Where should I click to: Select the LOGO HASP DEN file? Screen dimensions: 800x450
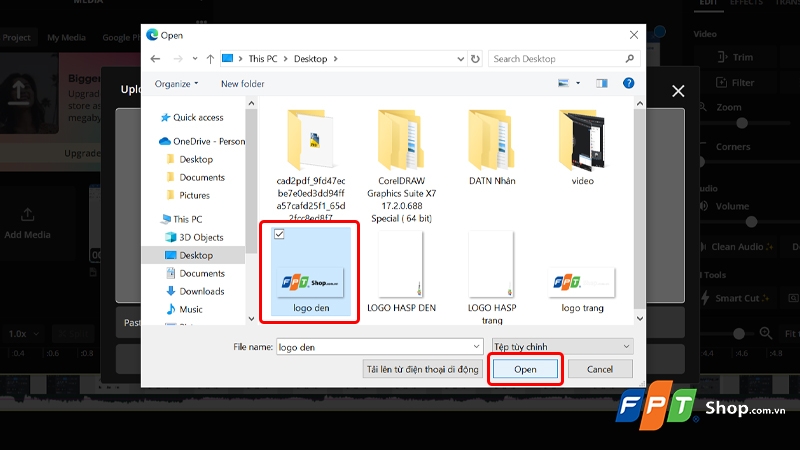coord(402,271)
